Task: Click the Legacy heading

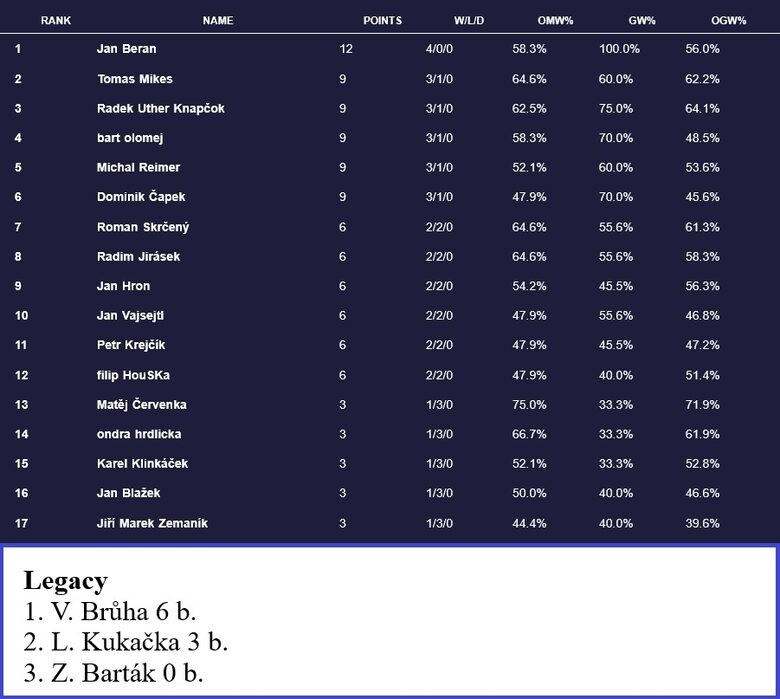Action: point(66,581)
